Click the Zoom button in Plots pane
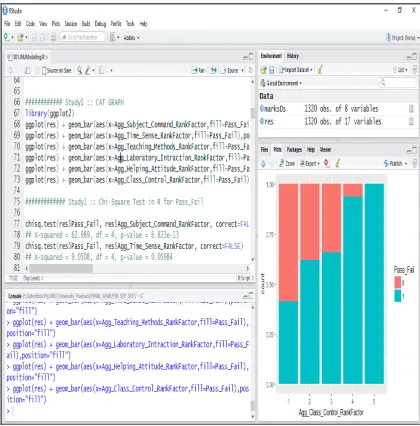The image size is (420, 426). pos(287,164)
